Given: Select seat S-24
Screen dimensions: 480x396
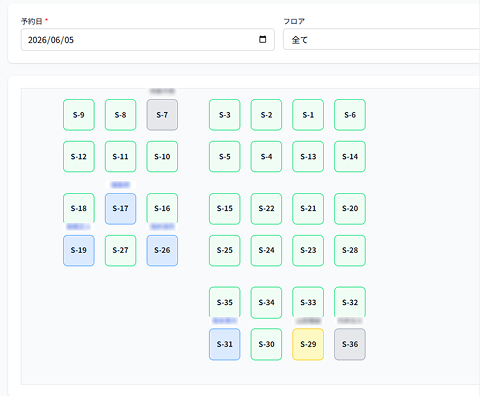Looking at the screenshot, I should coord(266,250).
